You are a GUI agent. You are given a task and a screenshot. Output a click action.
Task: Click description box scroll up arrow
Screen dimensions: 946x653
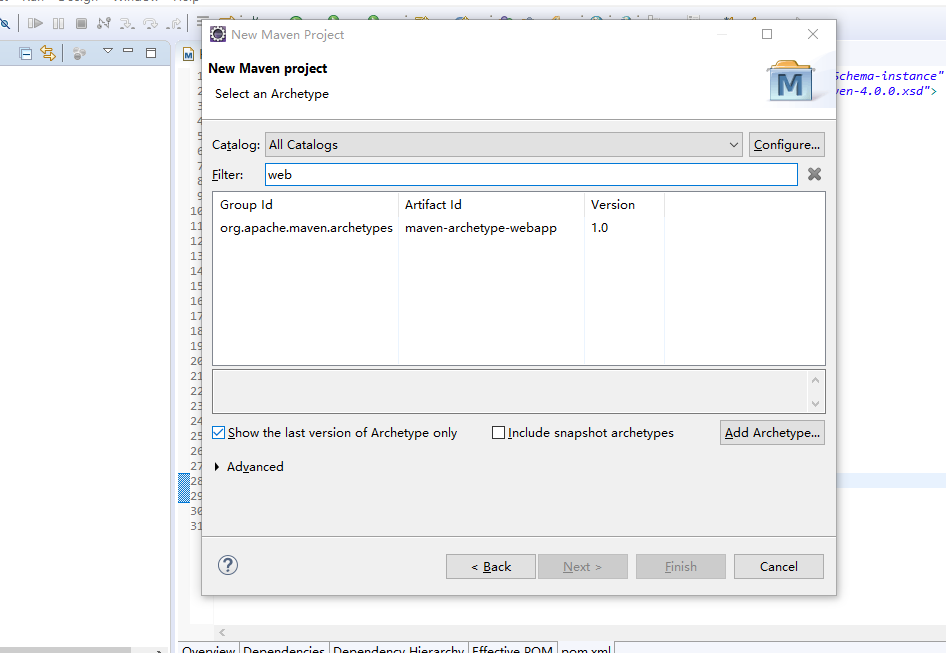point(815,380)
